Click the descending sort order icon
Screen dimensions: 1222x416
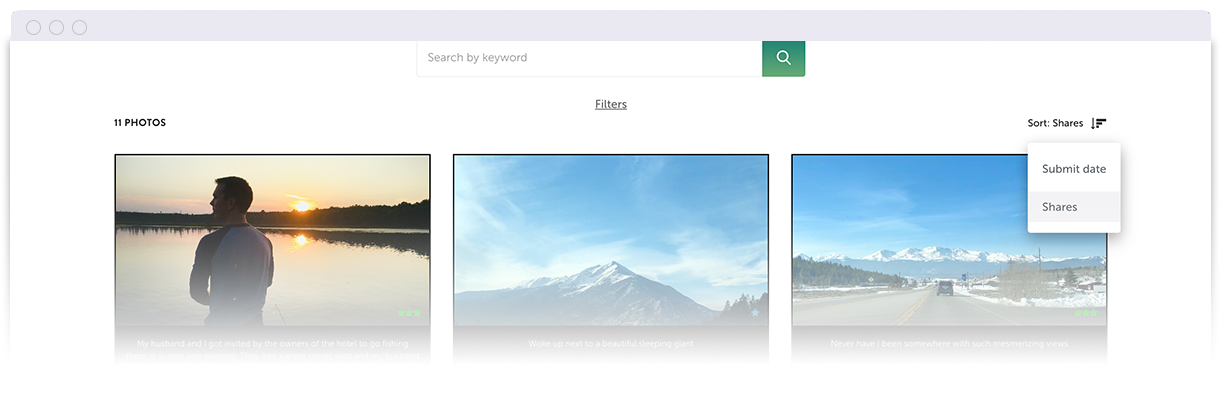[1098, 124]
